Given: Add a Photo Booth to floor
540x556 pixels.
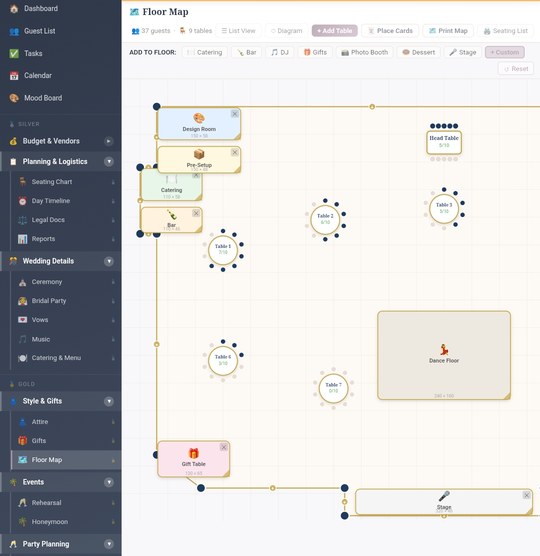Looking at the screenshot, I should (x=364, y=52).
